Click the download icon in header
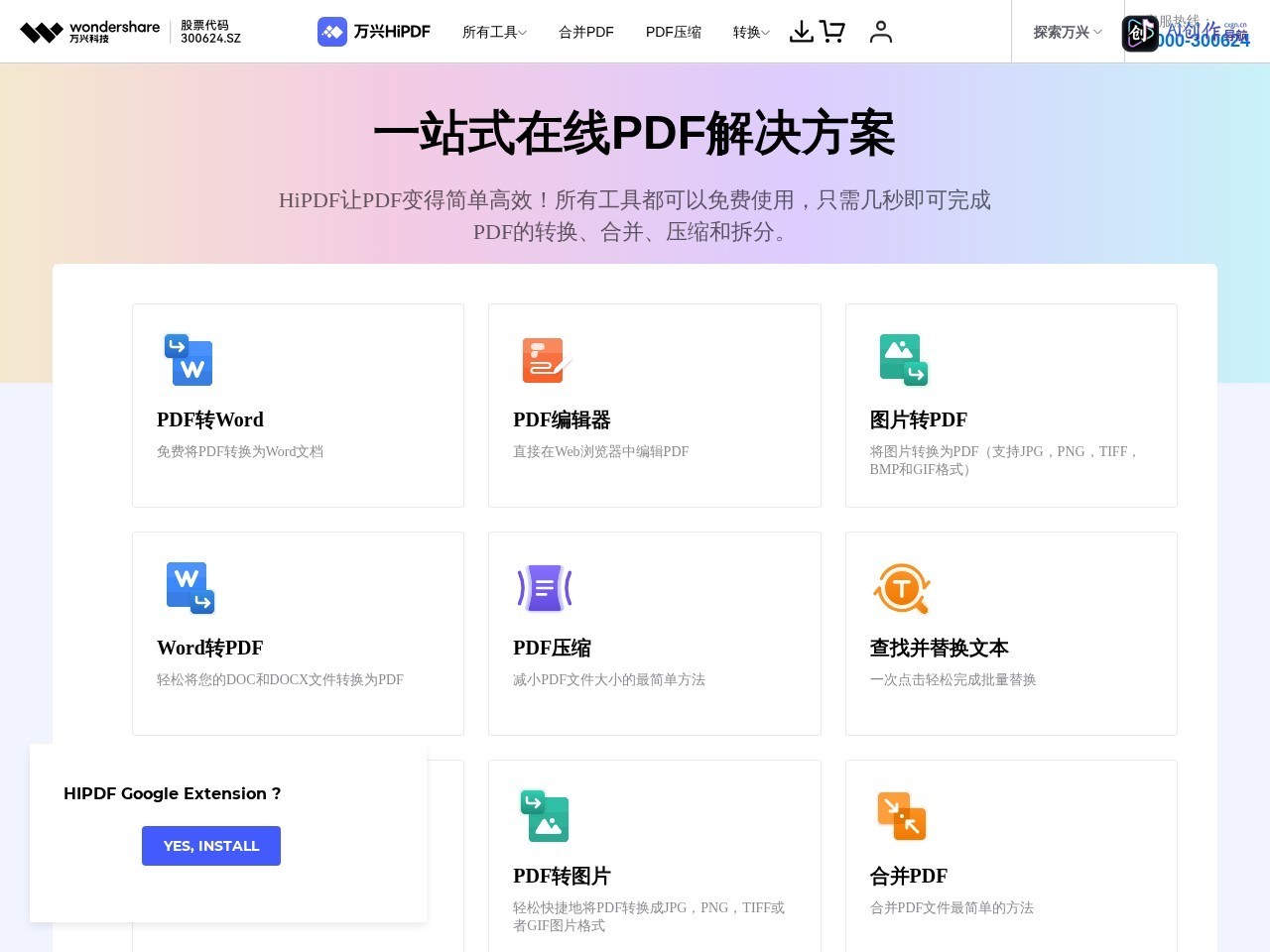 click(x=802, y=32)
